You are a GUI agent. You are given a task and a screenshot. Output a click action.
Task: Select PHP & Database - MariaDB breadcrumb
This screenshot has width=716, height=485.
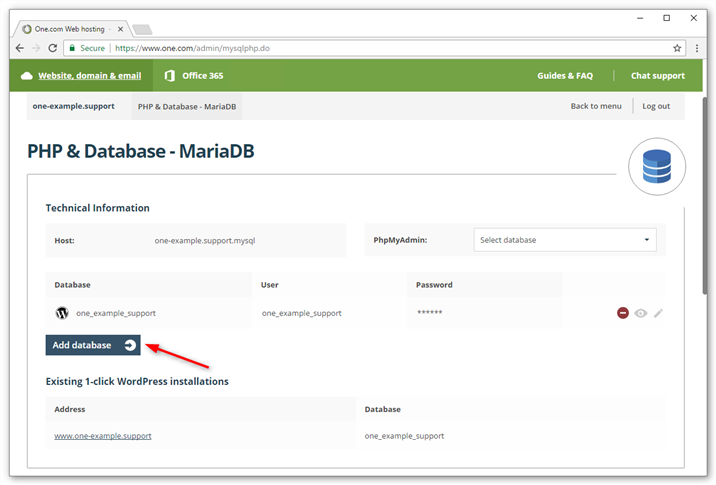(187, 106)
